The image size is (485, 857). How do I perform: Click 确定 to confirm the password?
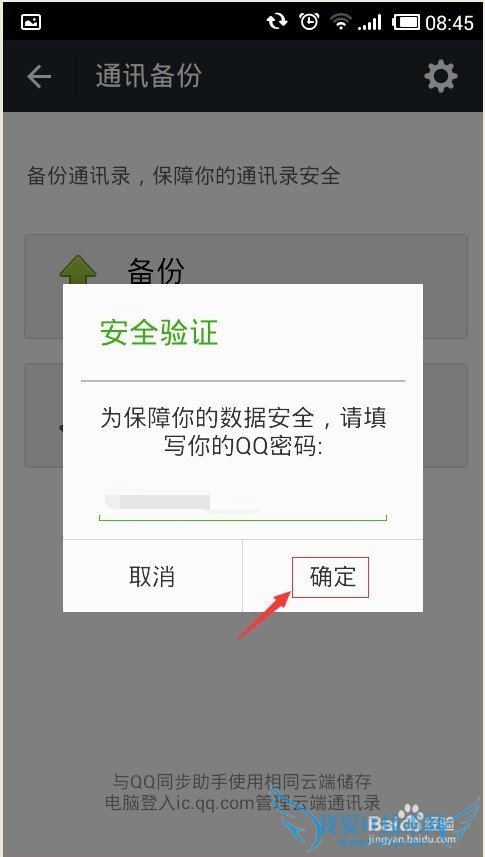pos(332,576)
